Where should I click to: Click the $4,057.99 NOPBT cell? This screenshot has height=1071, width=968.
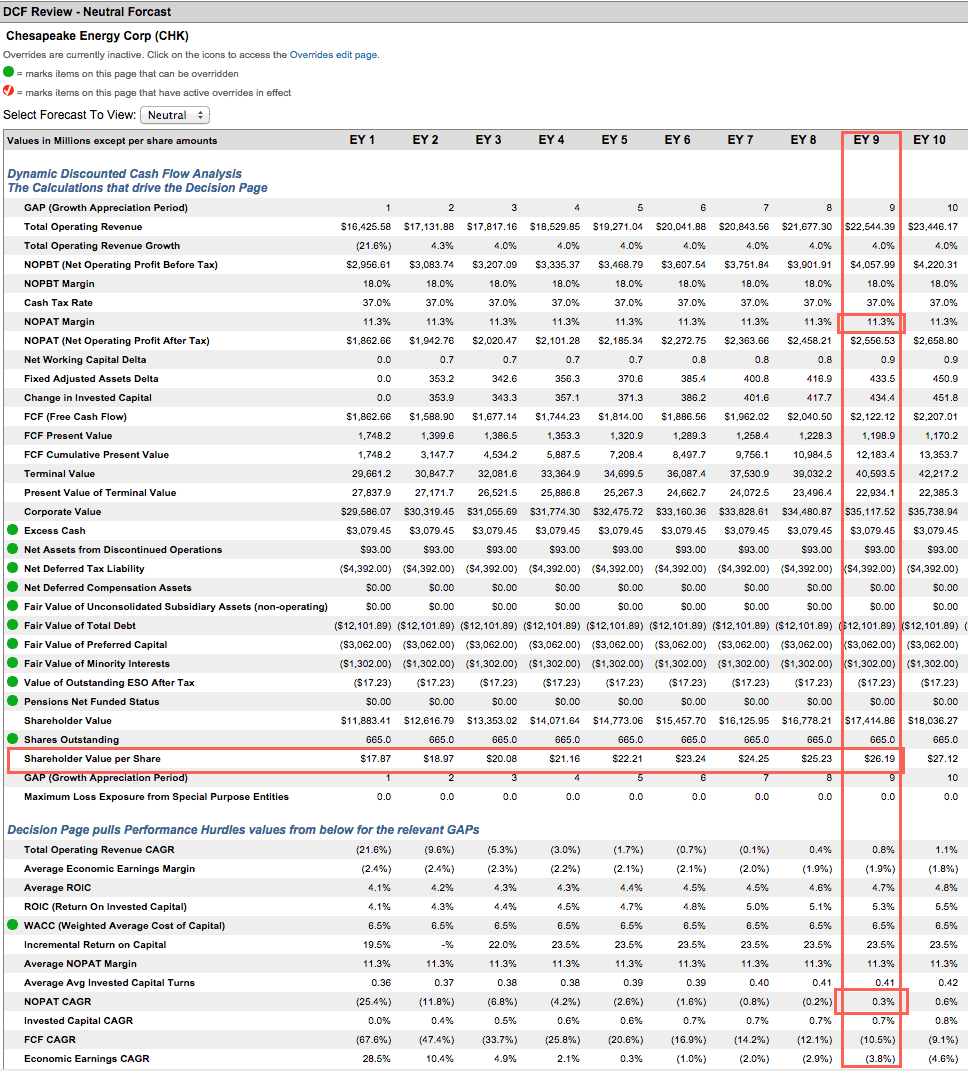[872, 264]
